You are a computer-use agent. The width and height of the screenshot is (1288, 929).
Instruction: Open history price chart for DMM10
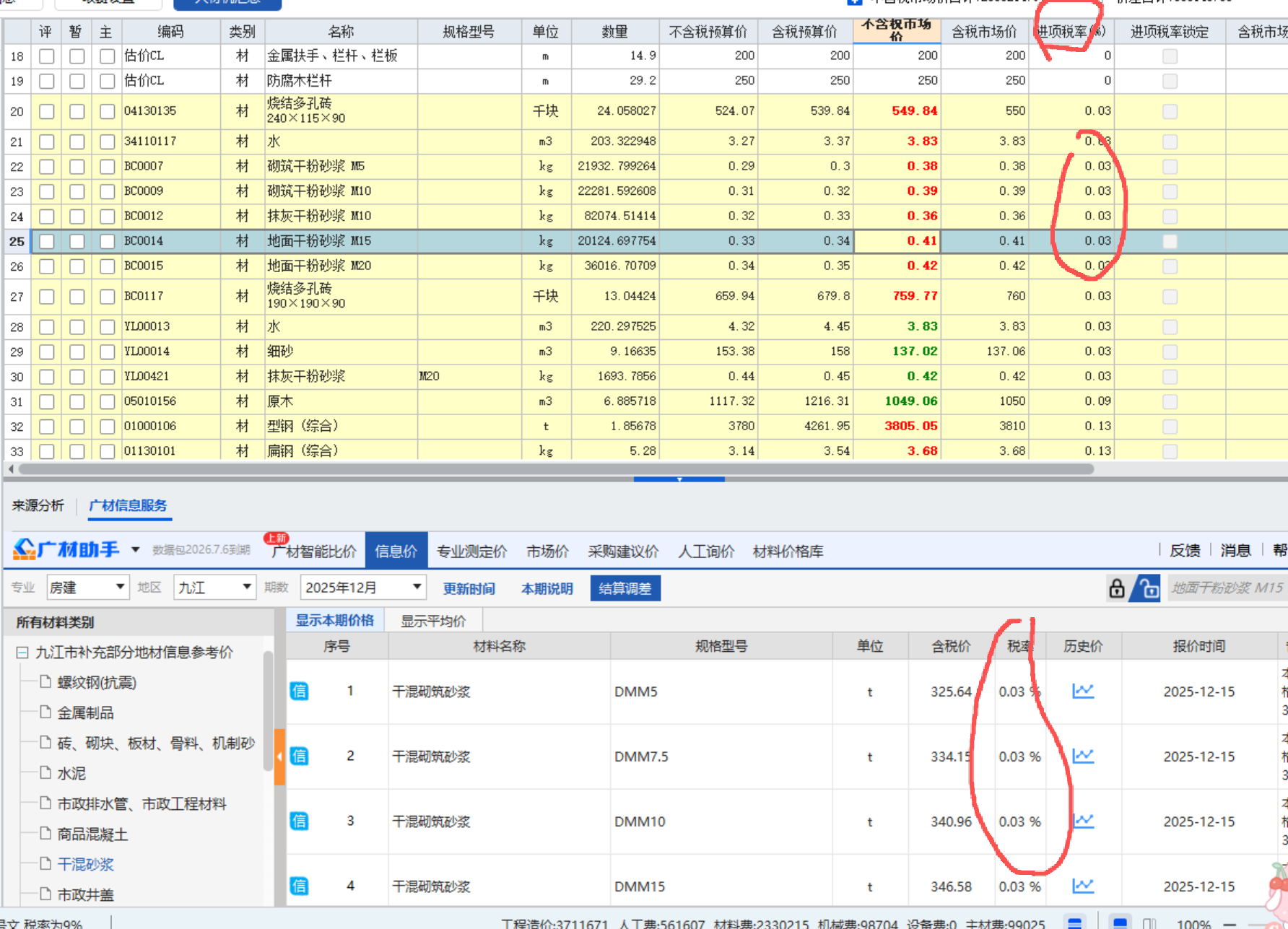(1083, 821)
